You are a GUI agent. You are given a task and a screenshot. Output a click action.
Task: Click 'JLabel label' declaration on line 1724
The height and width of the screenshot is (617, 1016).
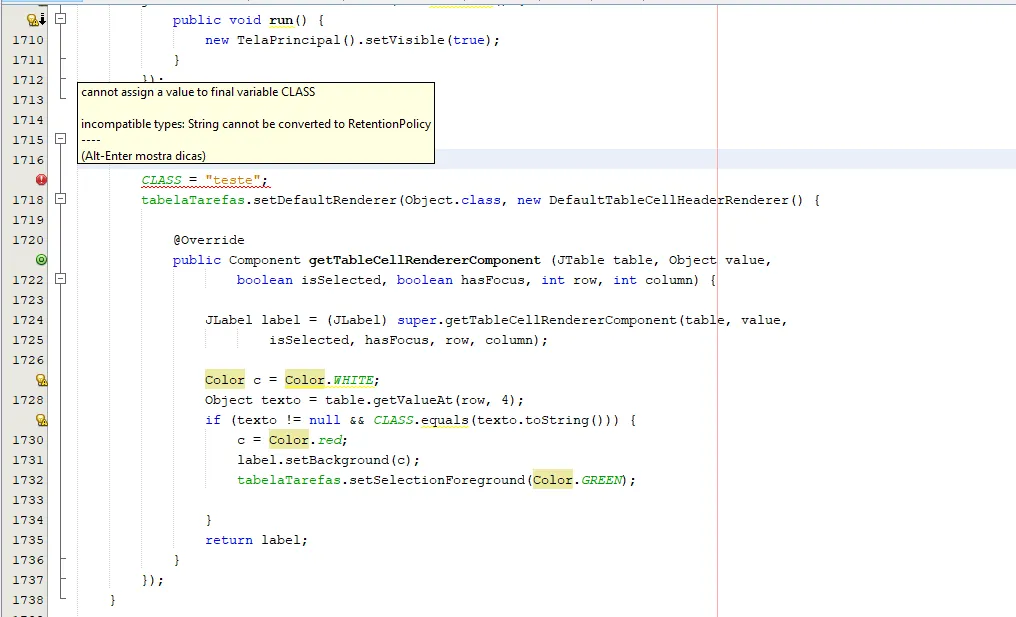coord(253,320)
